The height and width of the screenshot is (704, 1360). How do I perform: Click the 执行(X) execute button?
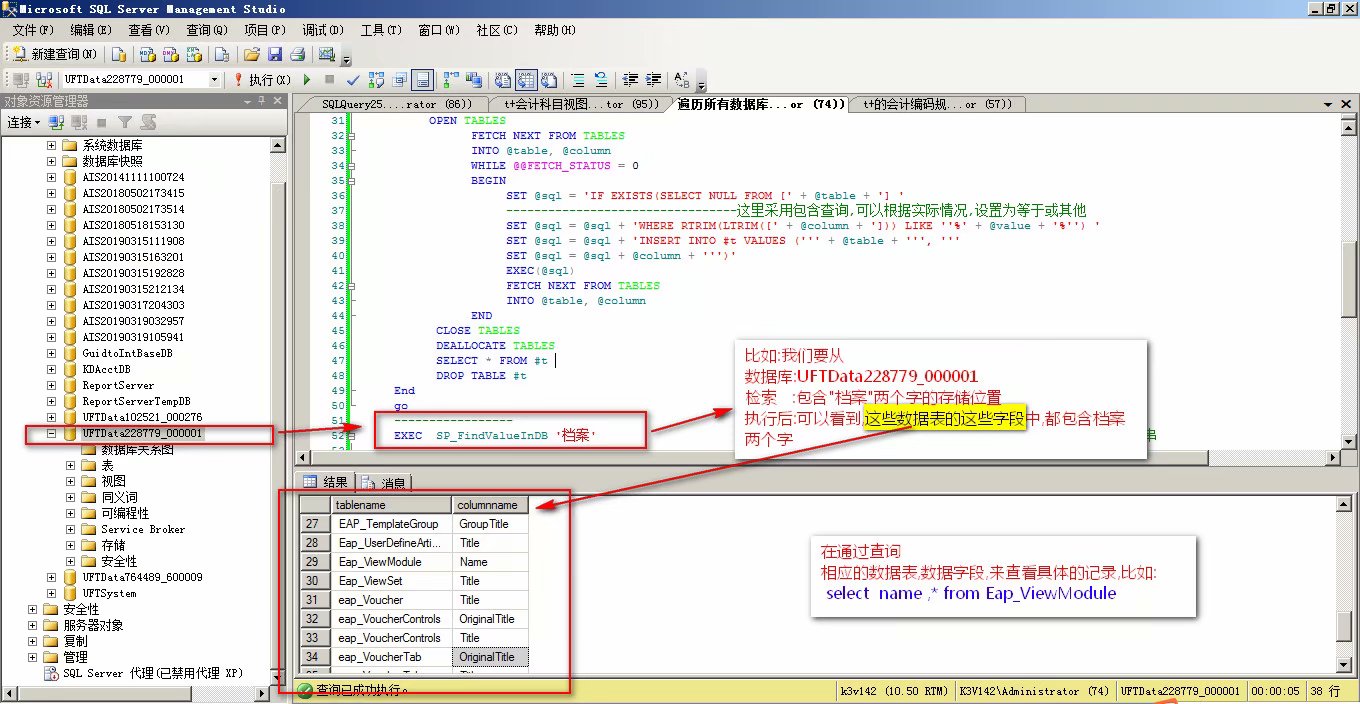click(x=261, y=79)
